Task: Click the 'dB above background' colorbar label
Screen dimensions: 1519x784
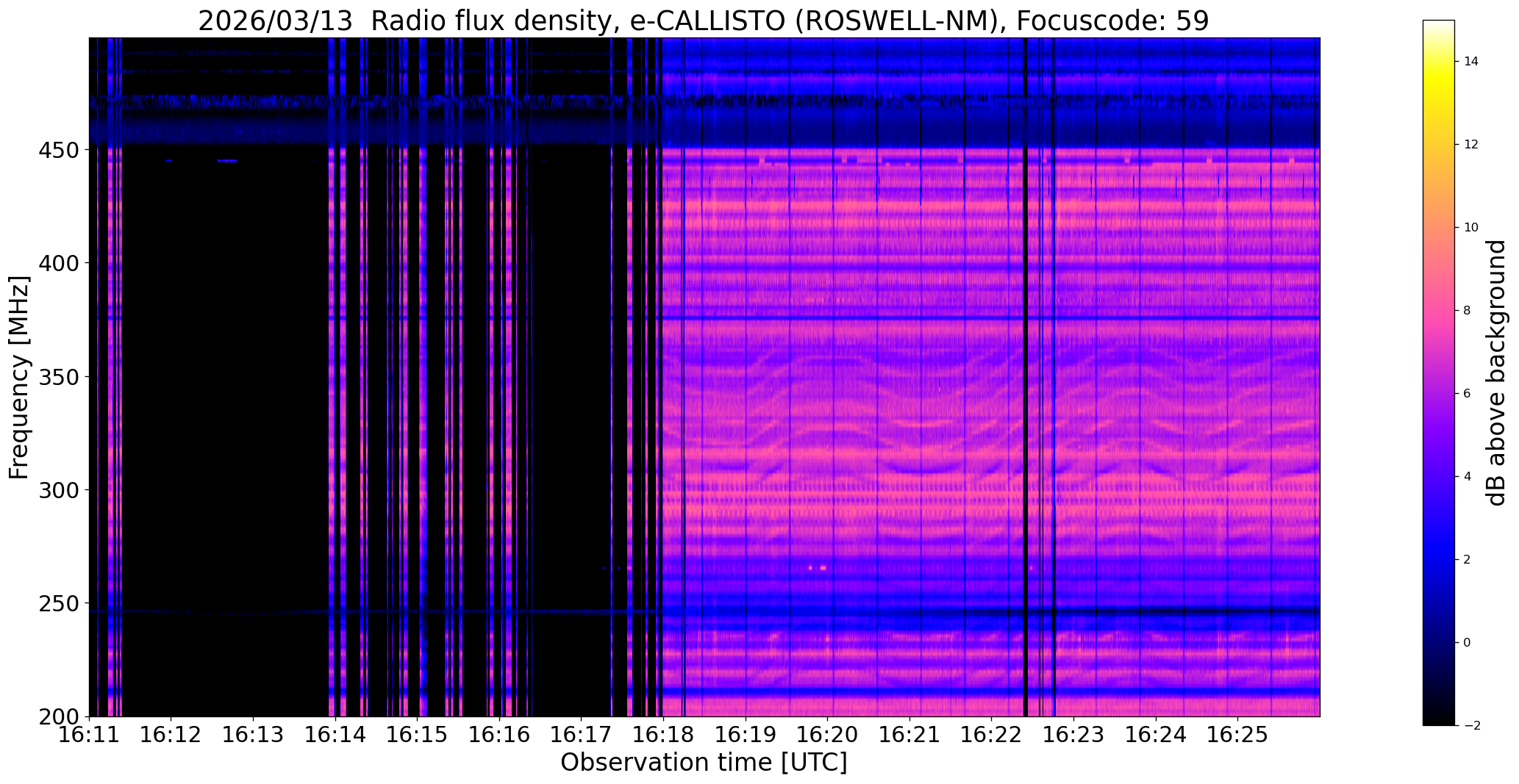Action: point(1496,373)
